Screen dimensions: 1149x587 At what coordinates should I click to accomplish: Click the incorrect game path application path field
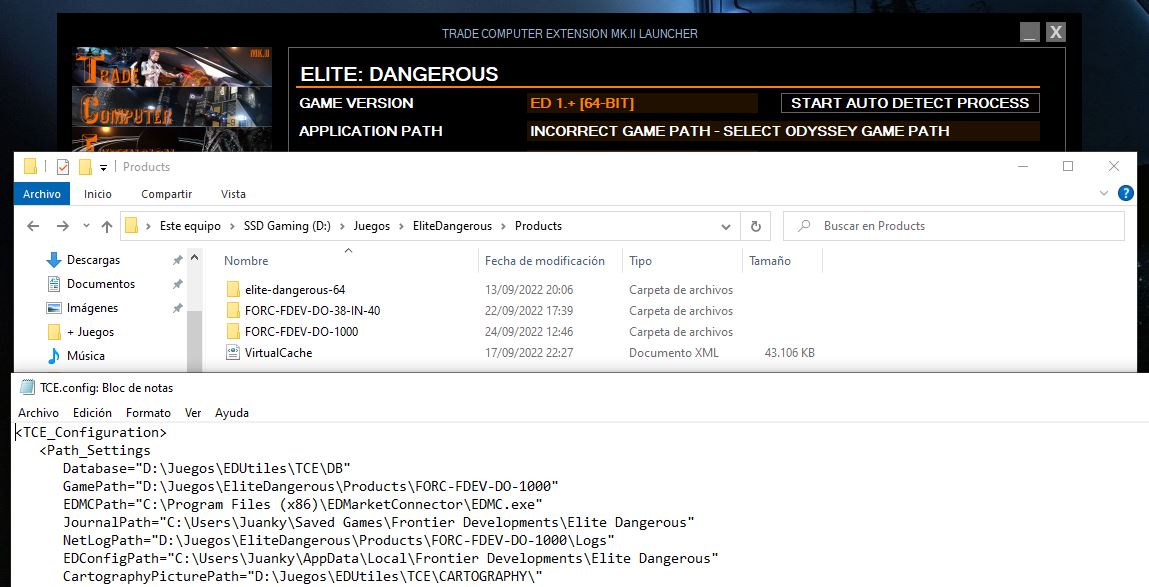pyautogui.click(x=783, y=131)
